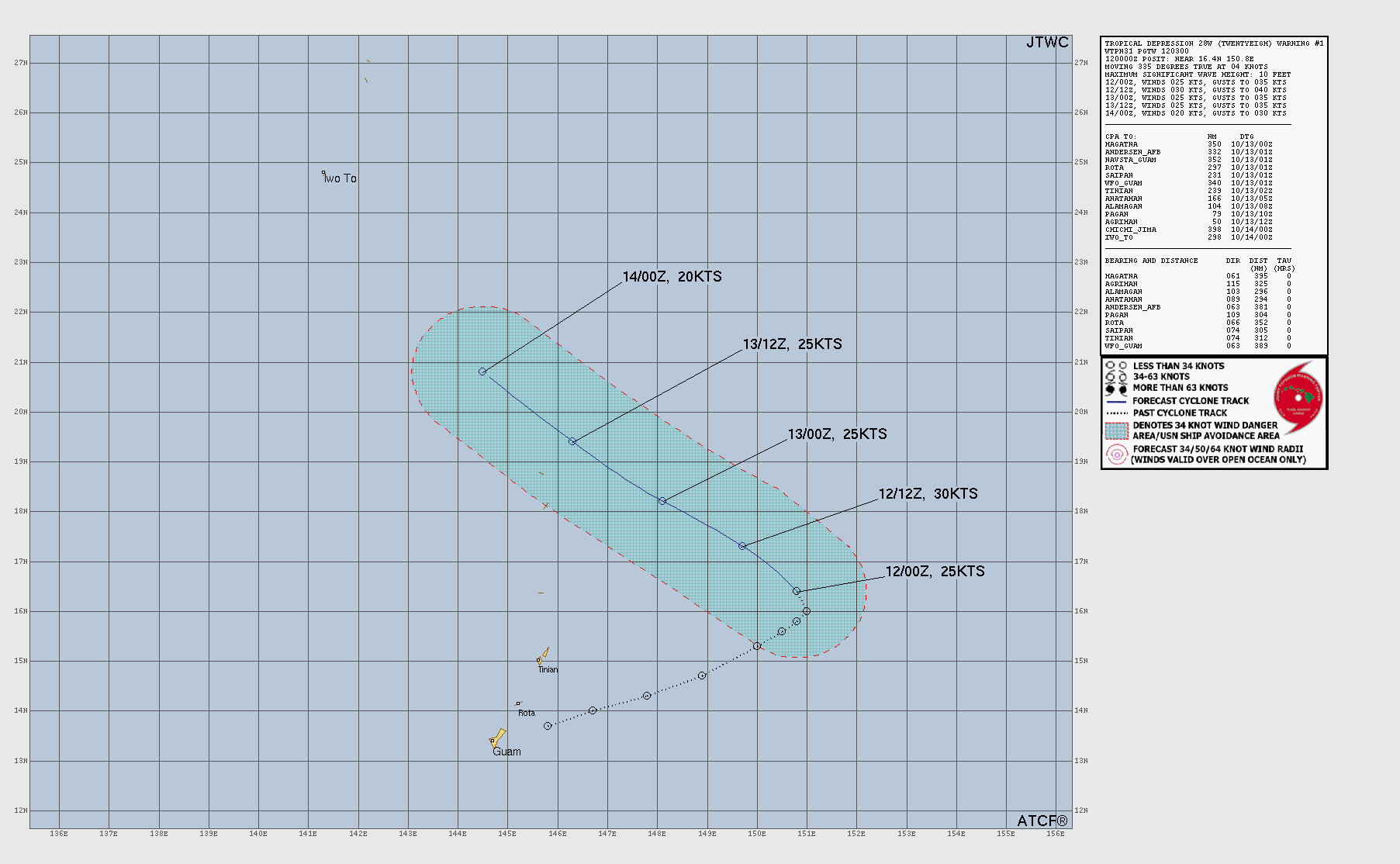Click the SAIPAN row in the bearing and distance table
Image resolution: width=1400 pixels, height=864 pixels.
[1198, 330]
